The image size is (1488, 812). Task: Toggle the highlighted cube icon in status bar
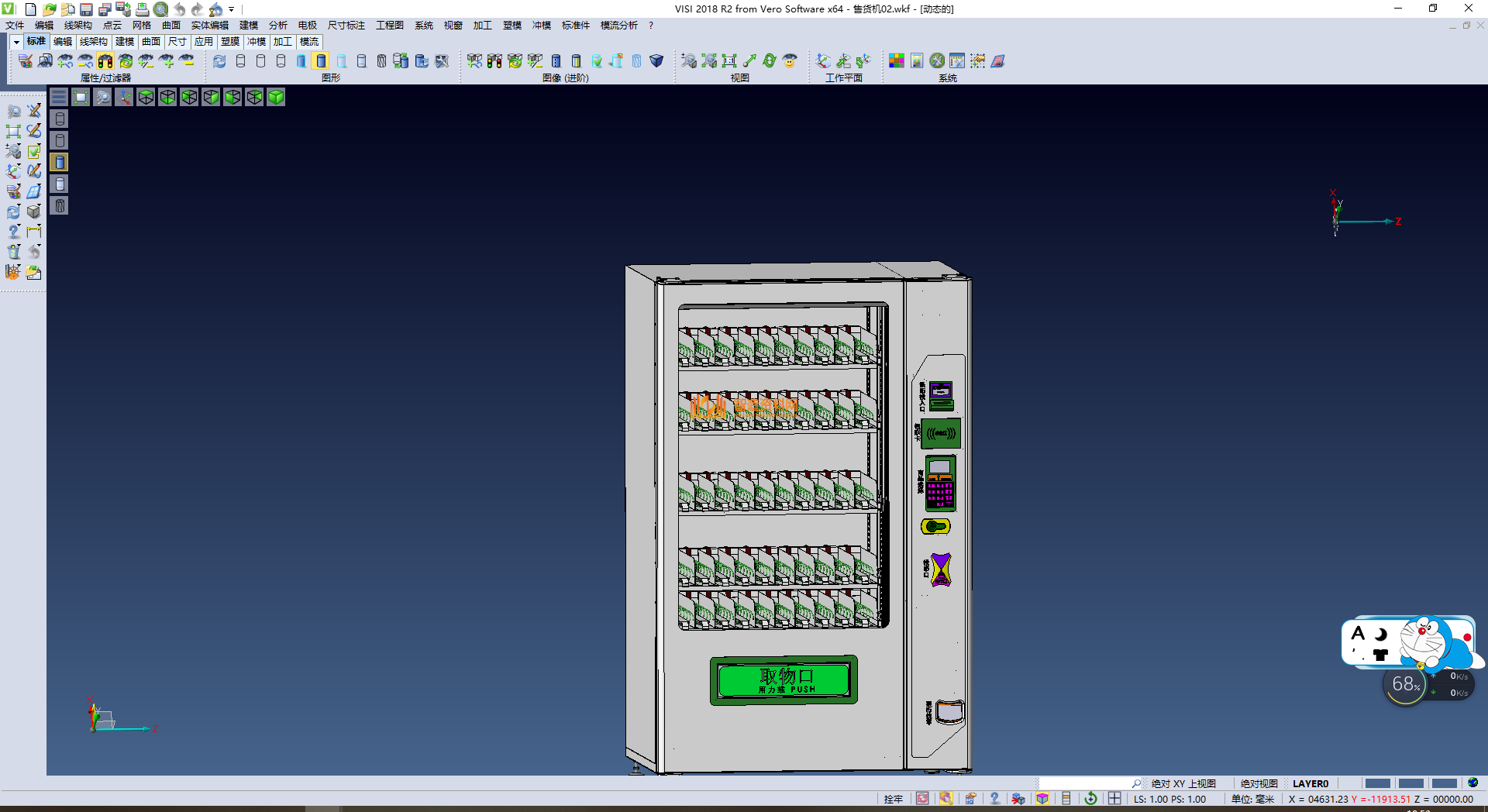[x=1042, y=799]
